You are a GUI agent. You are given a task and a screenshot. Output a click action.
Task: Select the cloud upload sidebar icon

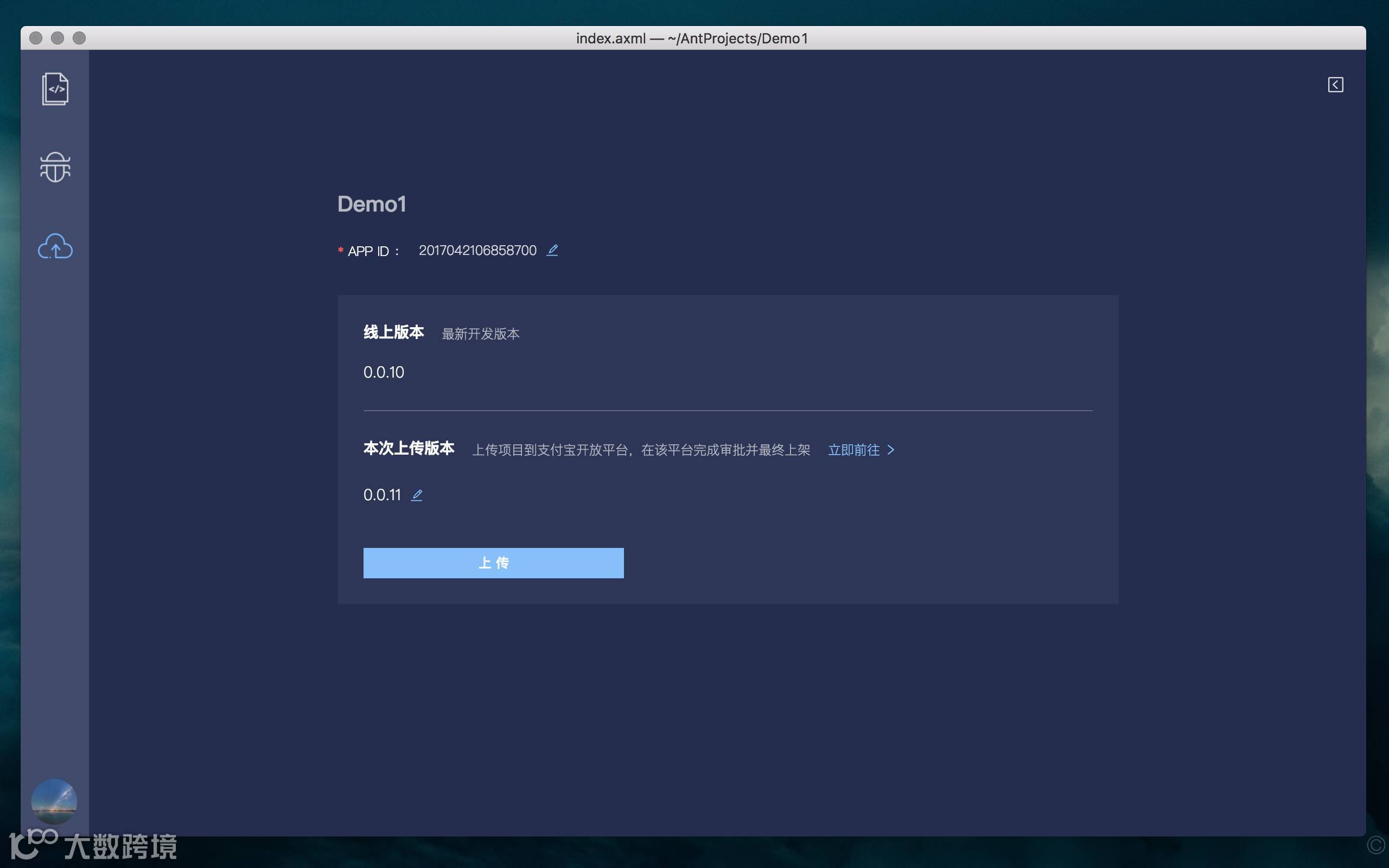[x=55, y=246]
